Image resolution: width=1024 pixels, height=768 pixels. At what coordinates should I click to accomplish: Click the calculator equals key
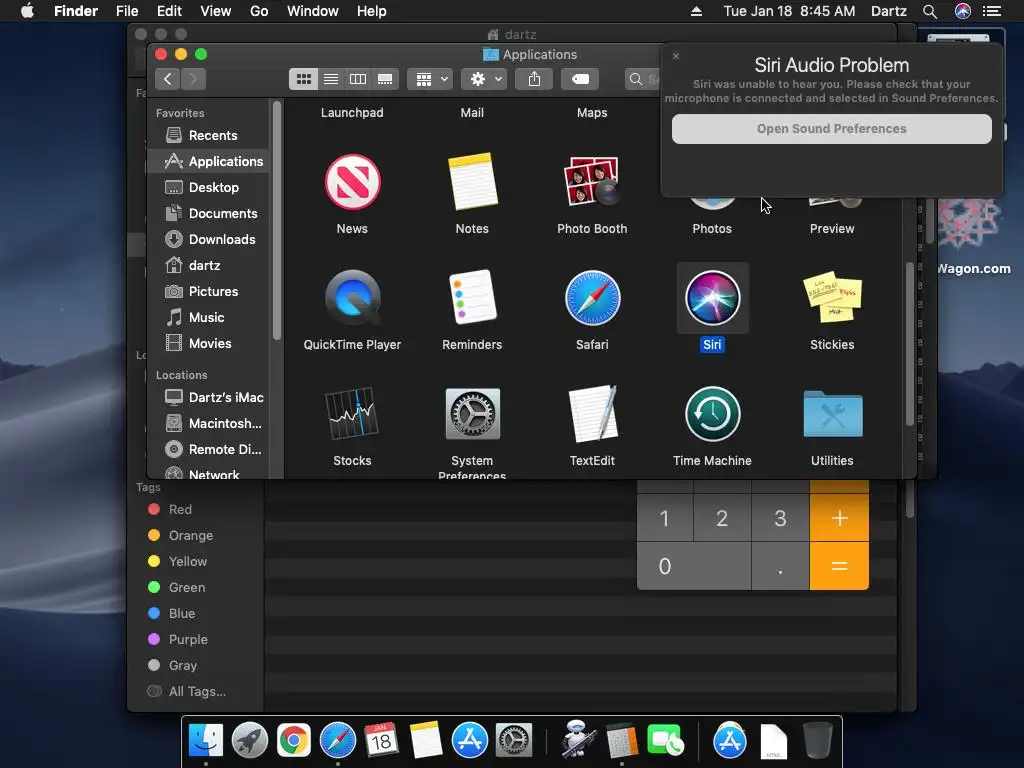[839, 566]
